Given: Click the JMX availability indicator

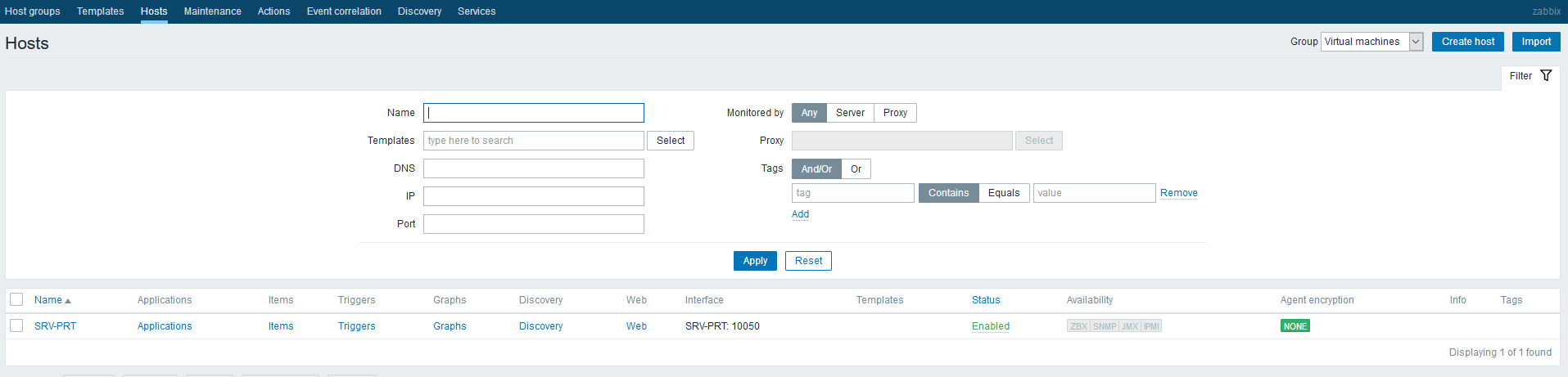Looking at the screenshot, I should click(x=1130, y=326).
